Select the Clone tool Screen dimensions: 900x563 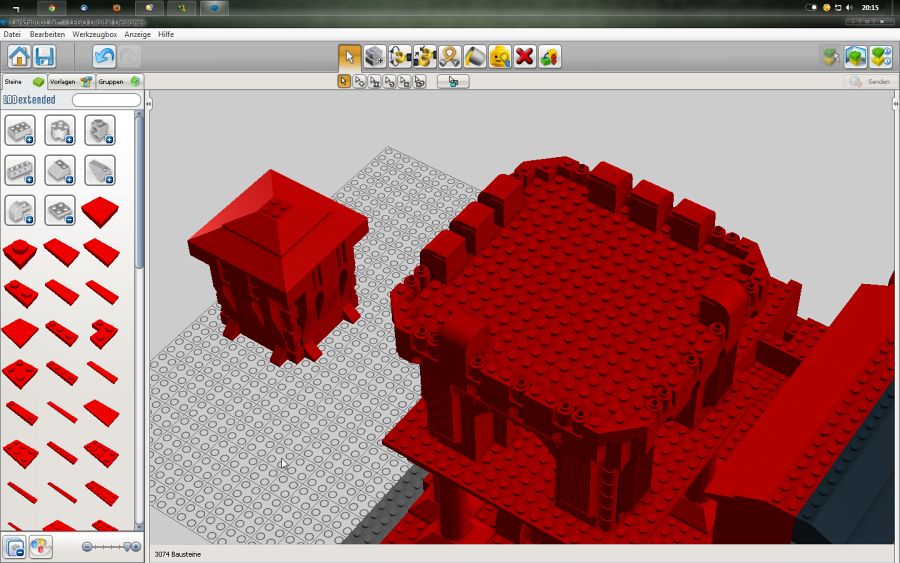coord(375,56)
